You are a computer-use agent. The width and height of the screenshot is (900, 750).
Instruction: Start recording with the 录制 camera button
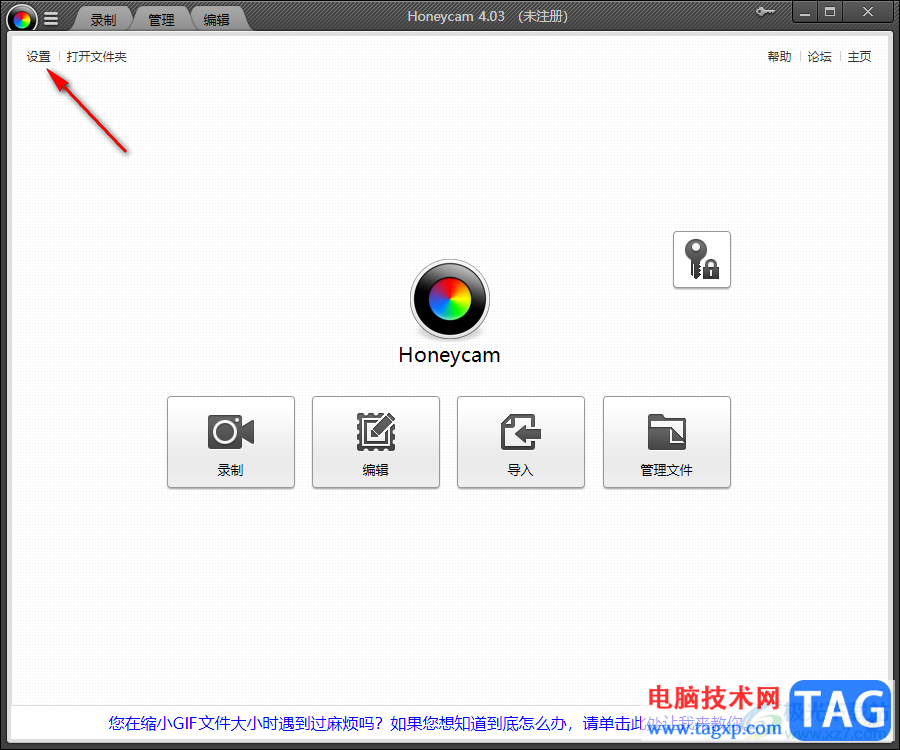click(x=231, y=442)
